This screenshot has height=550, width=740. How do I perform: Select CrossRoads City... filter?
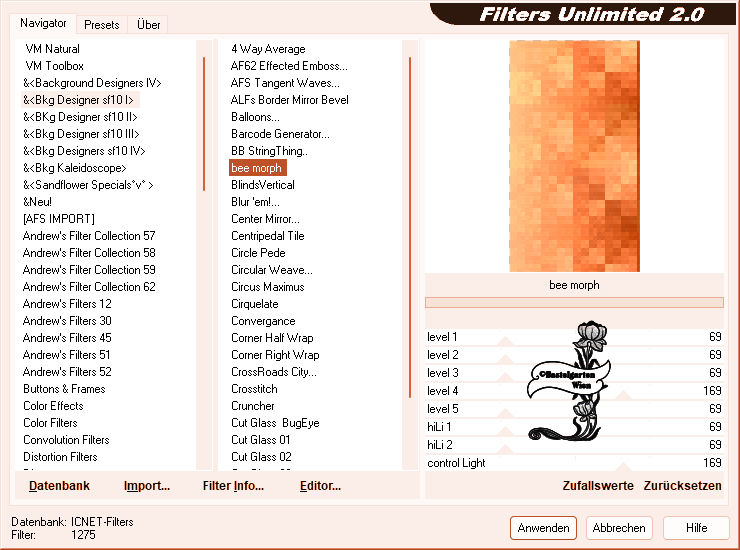(274, 372)
